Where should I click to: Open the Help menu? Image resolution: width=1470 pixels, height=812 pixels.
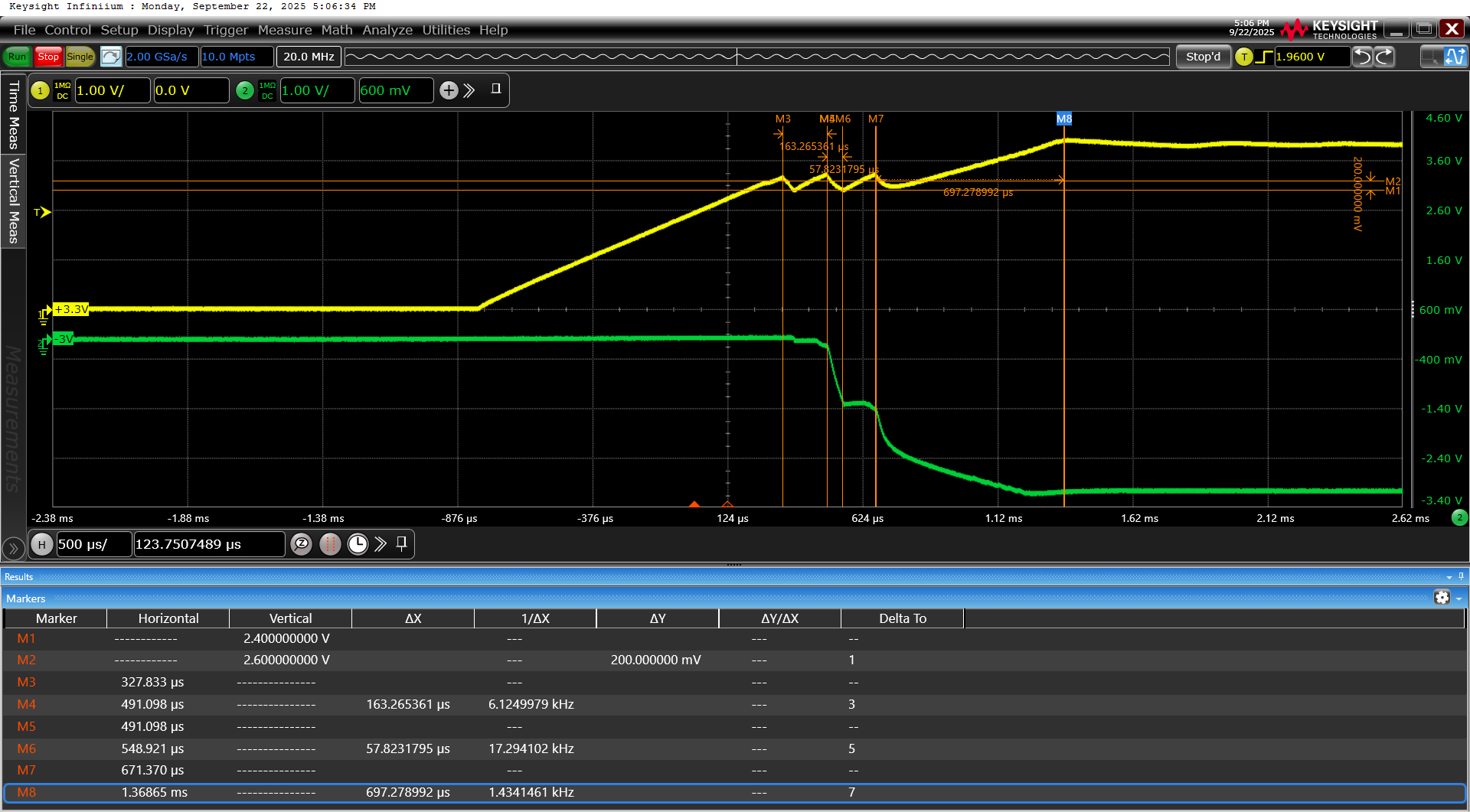click(x=494, y=30)
